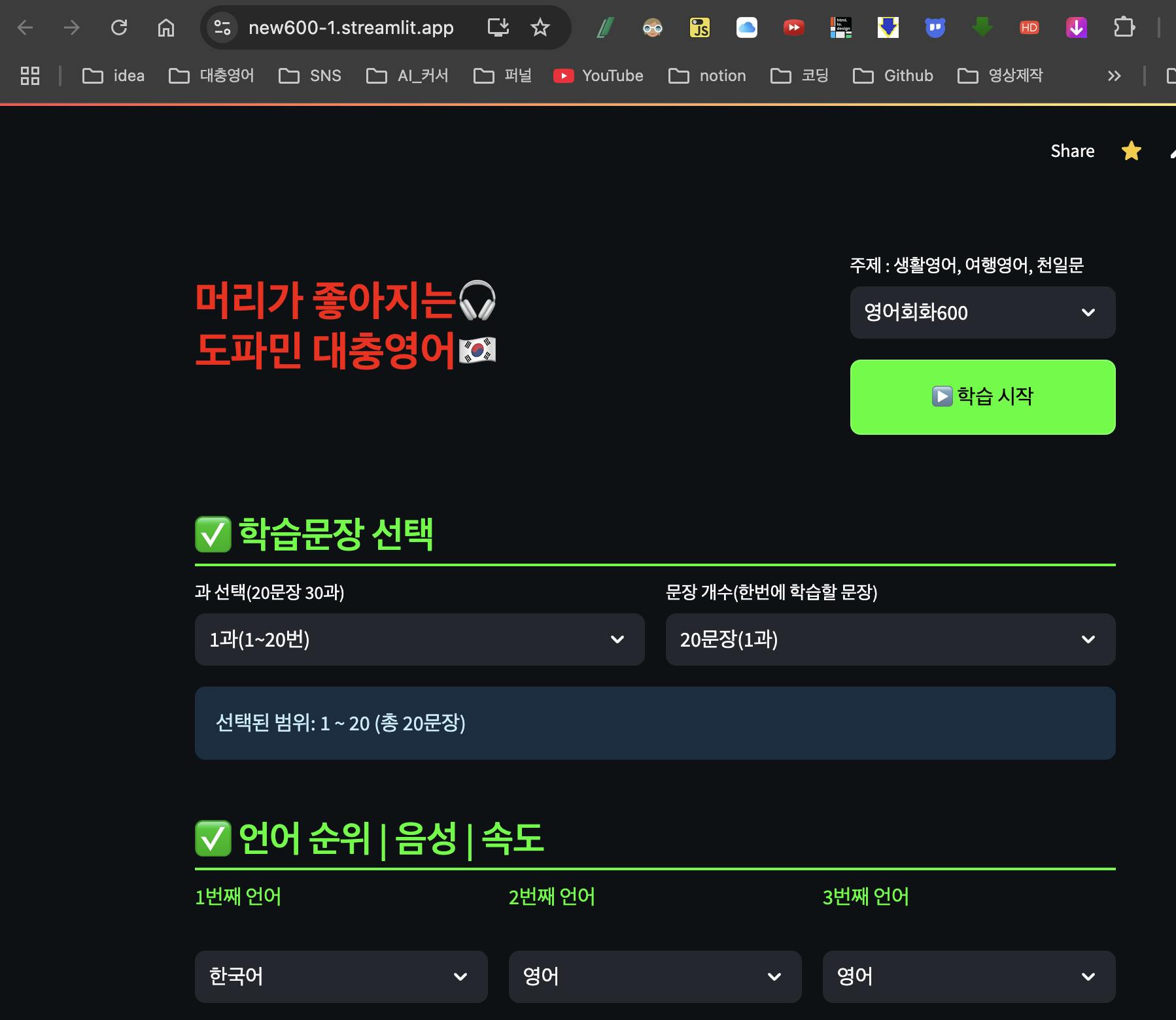The width and height of the screenshot is (1176, 1020).
Task: Open the 대충영어 bookmark folder
Action: tap(211, 76)
